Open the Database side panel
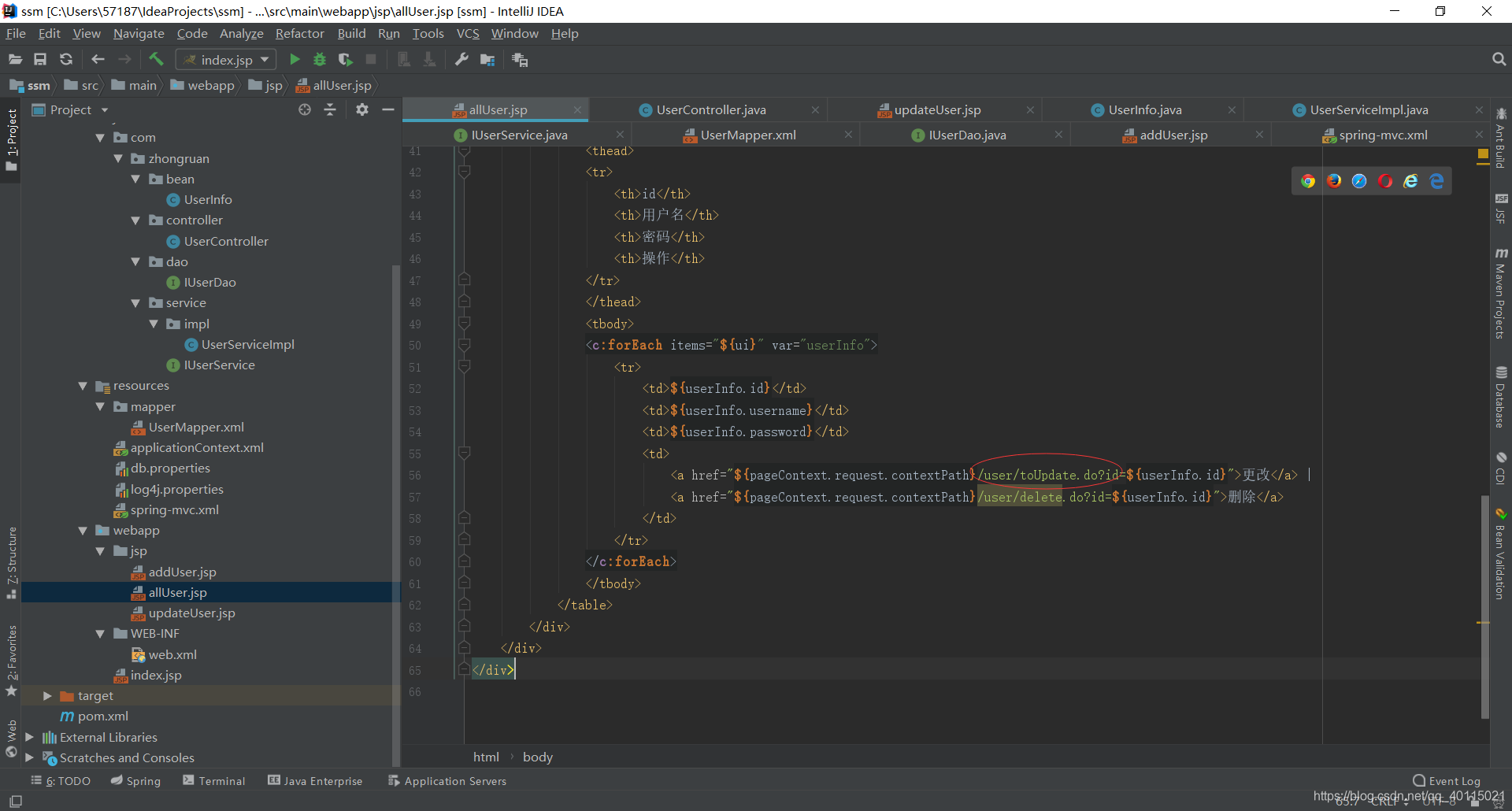Image resolution: width=1512 pixels, height=811 pixels. pyautogui.click(x=1501, y=398)
